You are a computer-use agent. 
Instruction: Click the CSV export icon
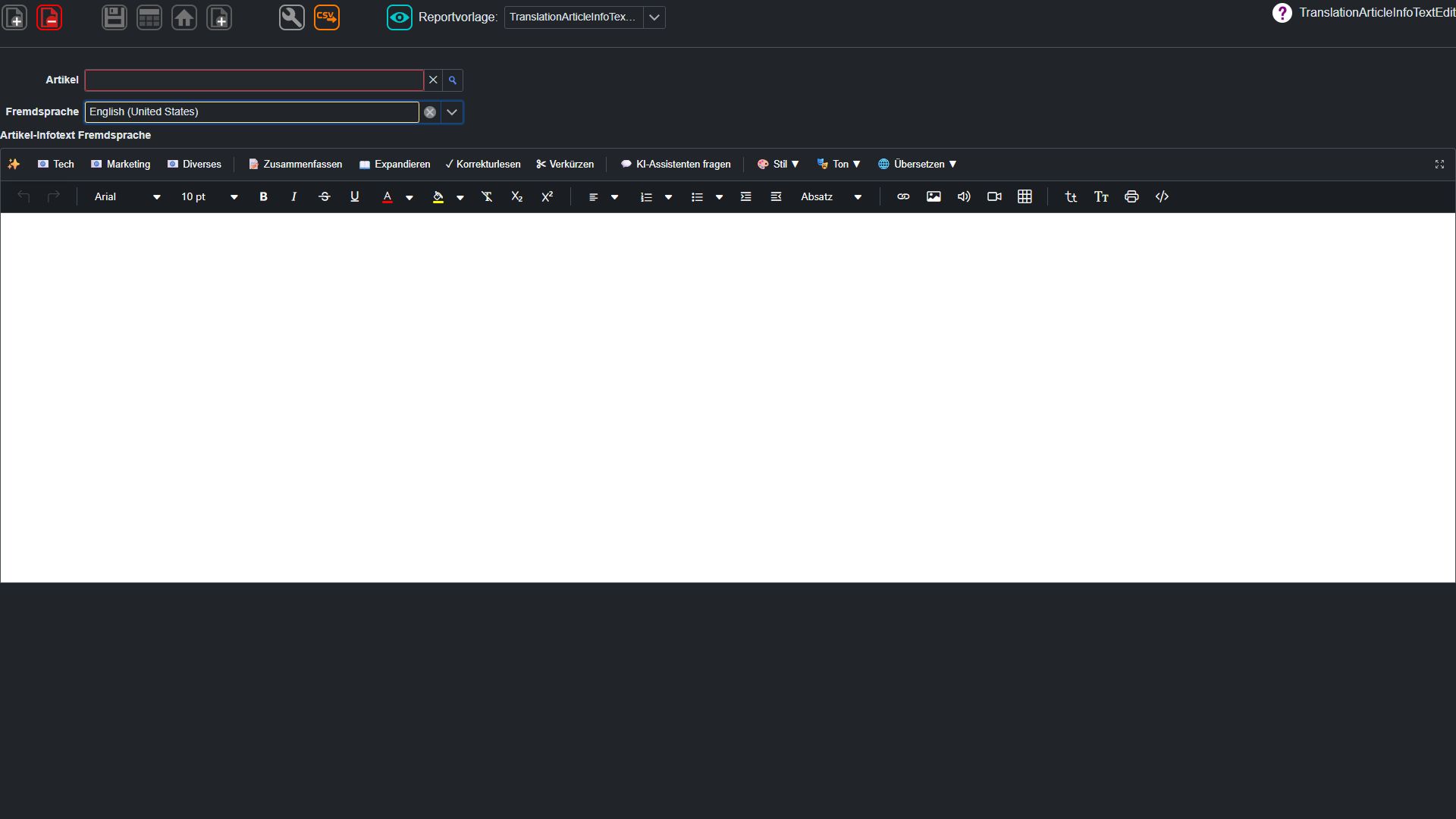click(327, 17)
